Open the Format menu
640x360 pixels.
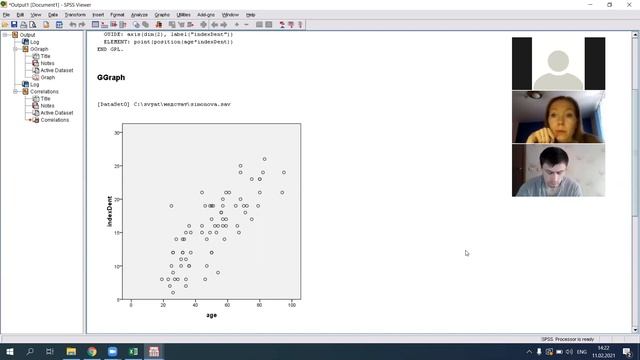click(117, 15)
